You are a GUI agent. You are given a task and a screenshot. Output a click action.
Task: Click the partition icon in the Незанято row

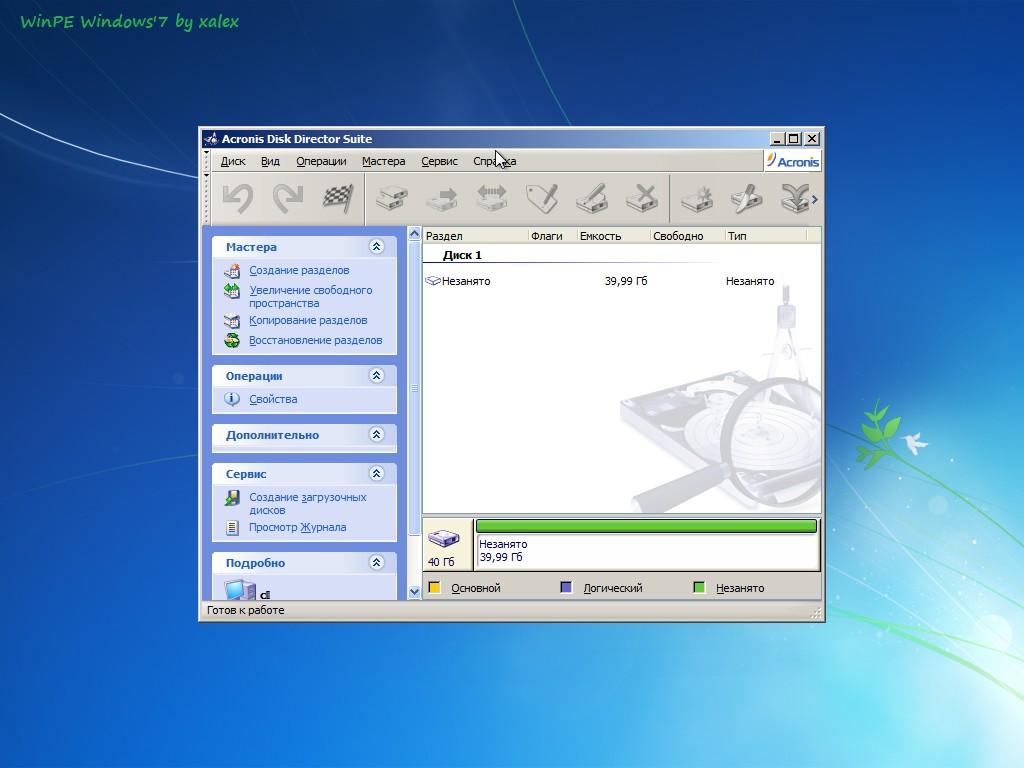(432, 281)
